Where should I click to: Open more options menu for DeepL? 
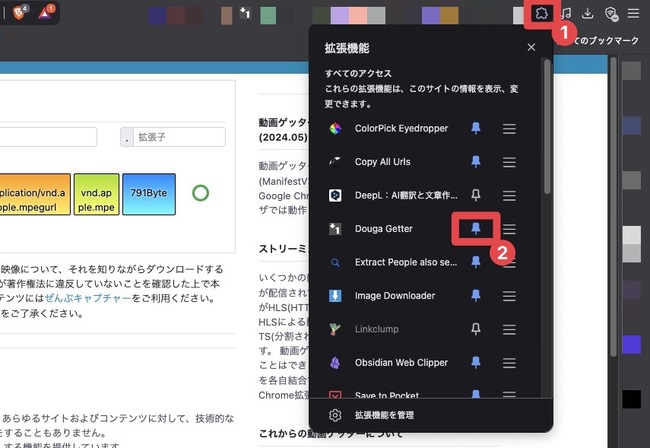pos(509,195)
